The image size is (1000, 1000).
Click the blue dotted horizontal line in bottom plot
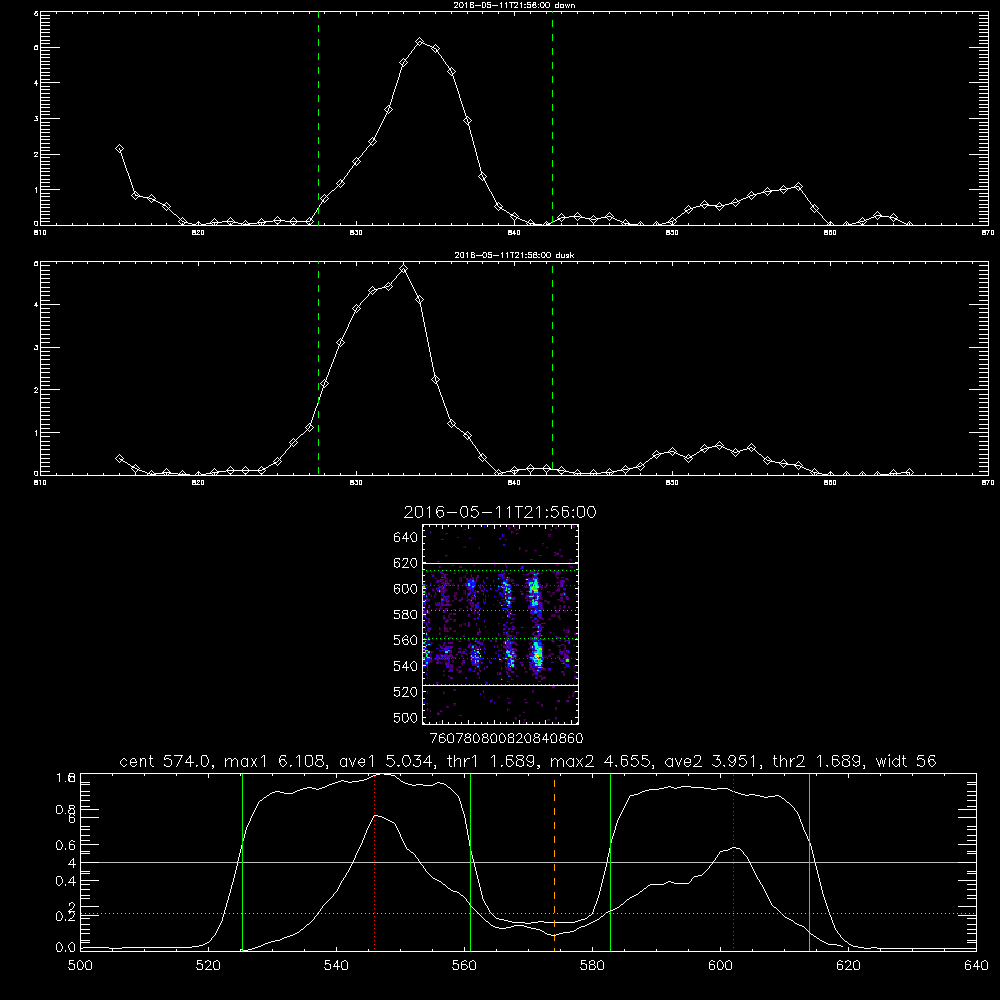[528, 913]
